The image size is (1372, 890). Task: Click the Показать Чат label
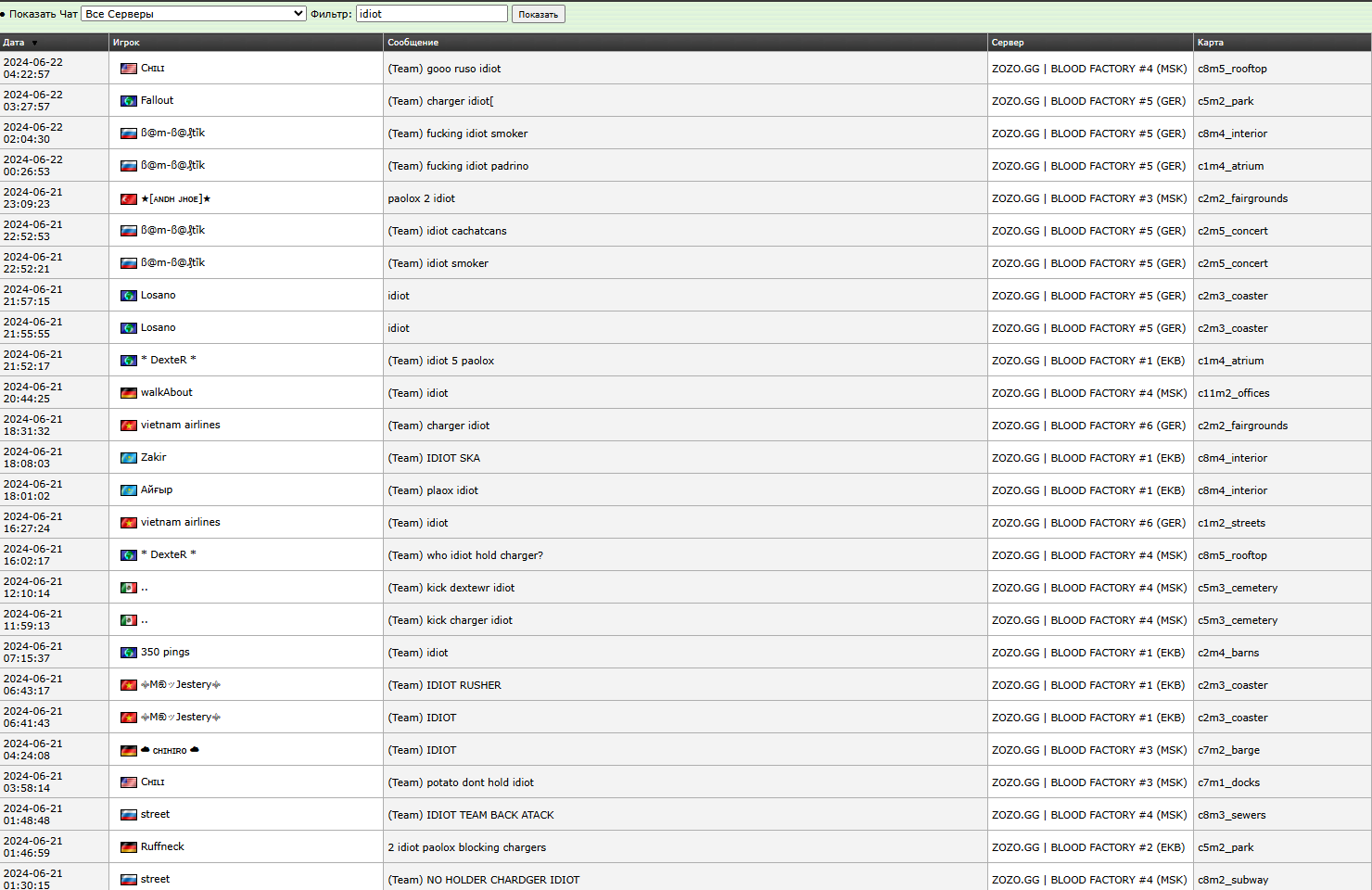[44, 14]
